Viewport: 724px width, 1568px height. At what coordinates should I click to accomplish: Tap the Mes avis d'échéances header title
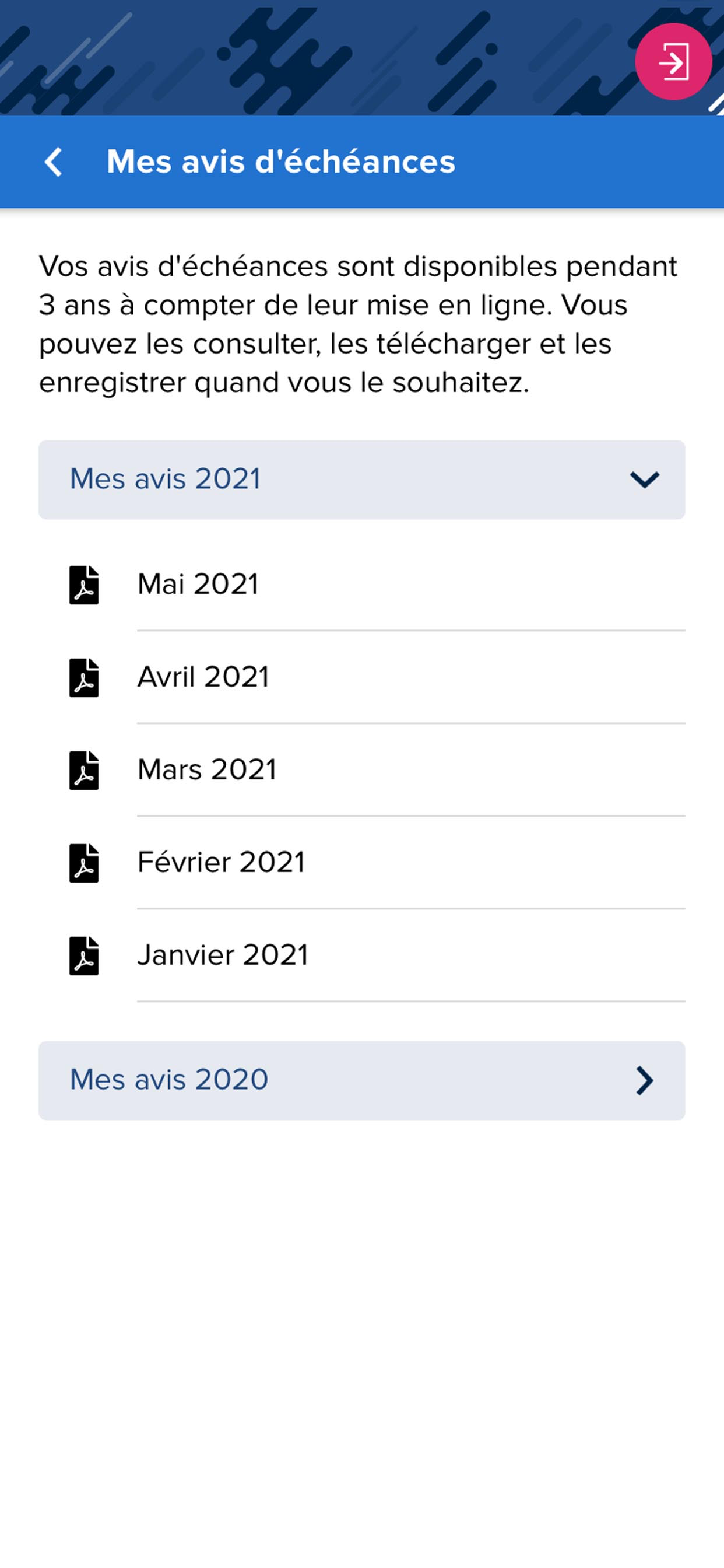(280, 162)
